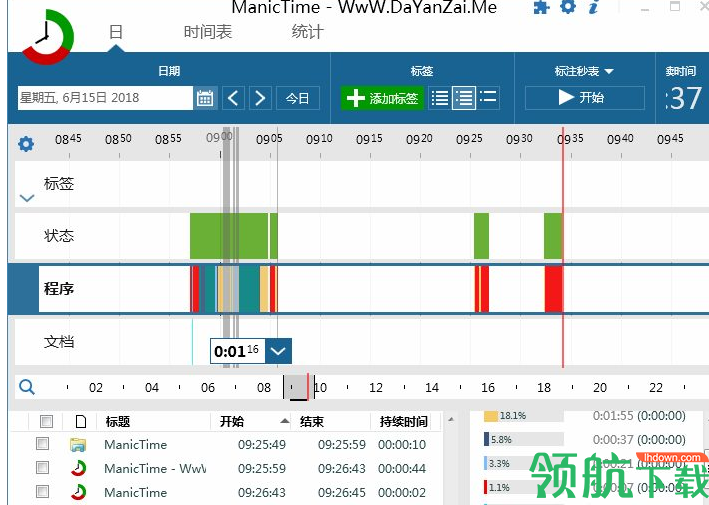
Task: Click the large red block near 0935
Action: pyautogui.click(x=553, y=289)
